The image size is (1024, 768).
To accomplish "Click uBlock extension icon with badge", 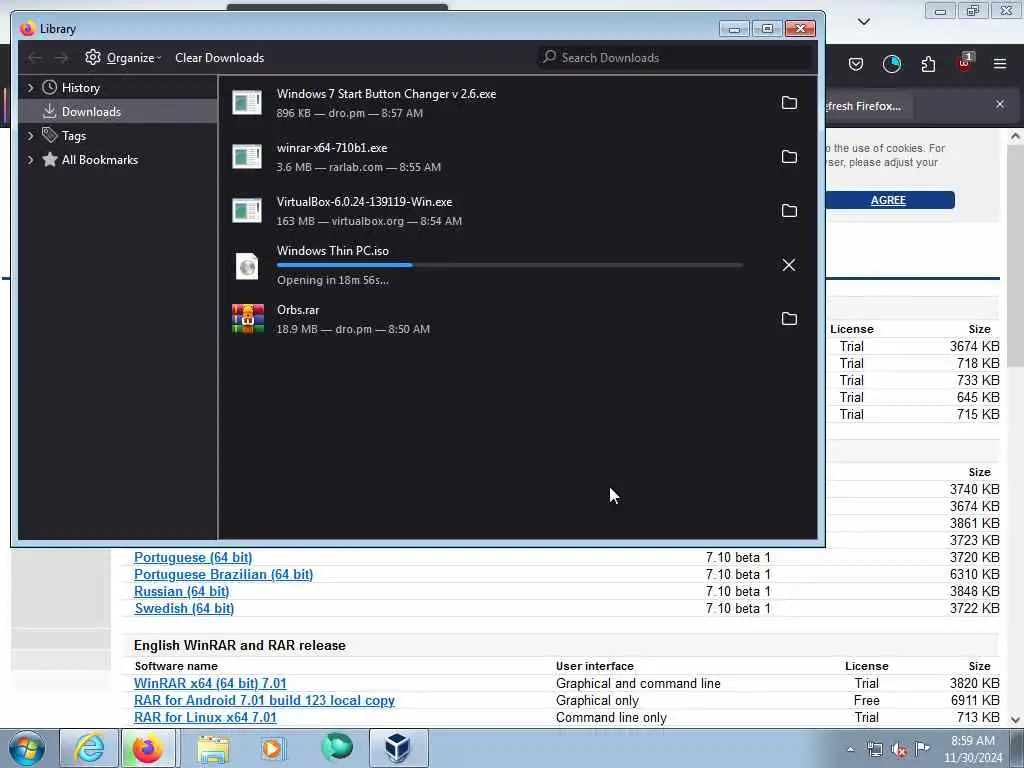I will 965,63.
